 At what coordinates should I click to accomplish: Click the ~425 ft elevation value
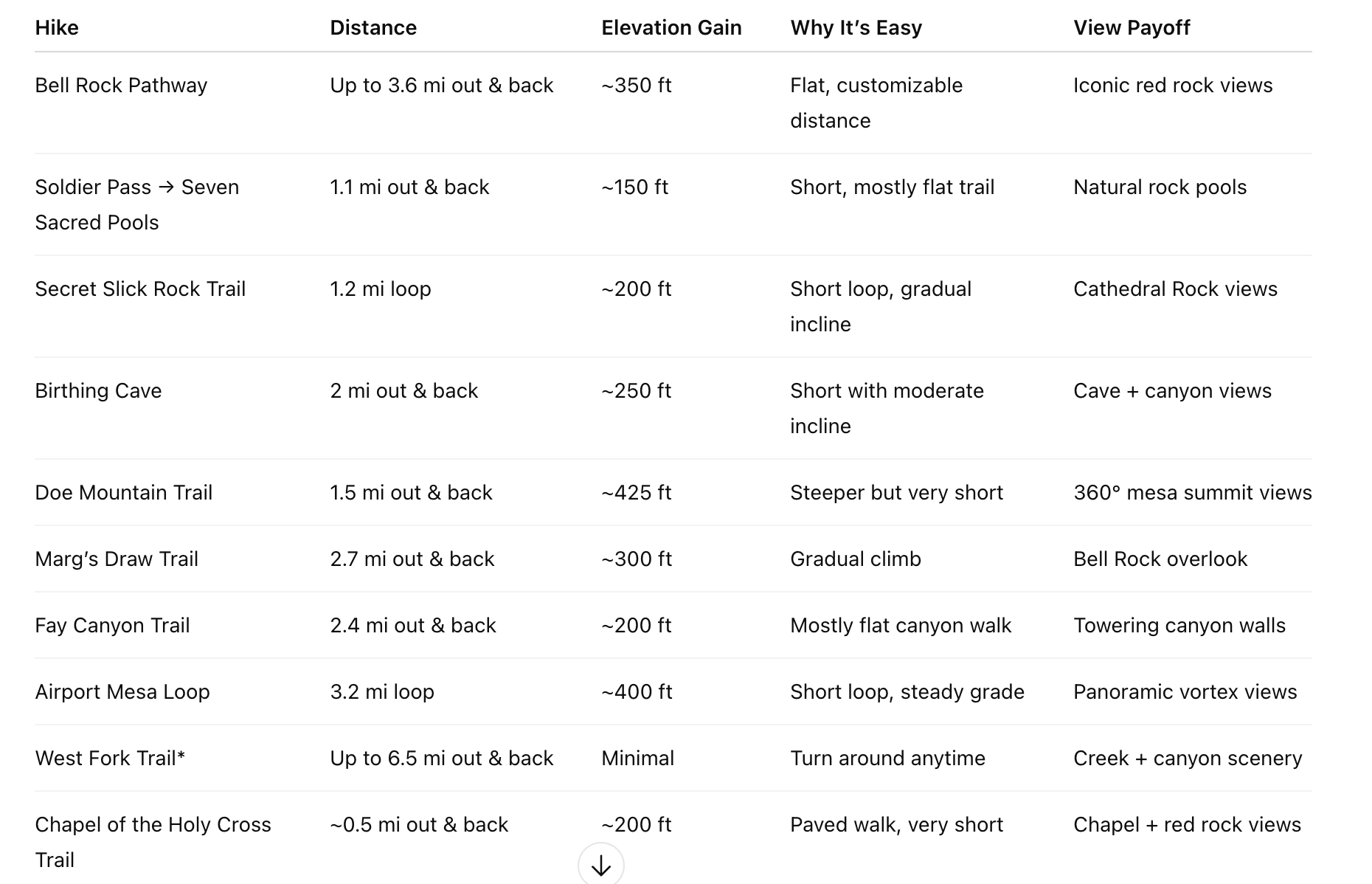(x=636, y=493)
